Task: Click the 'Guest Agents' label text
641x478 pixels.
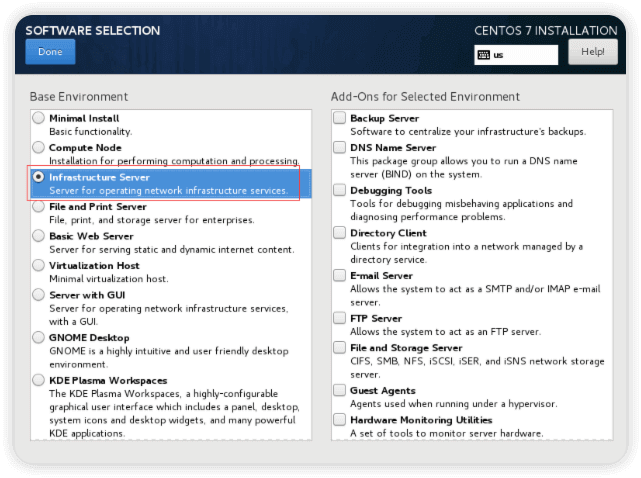Action: click(x=383, y=391)
